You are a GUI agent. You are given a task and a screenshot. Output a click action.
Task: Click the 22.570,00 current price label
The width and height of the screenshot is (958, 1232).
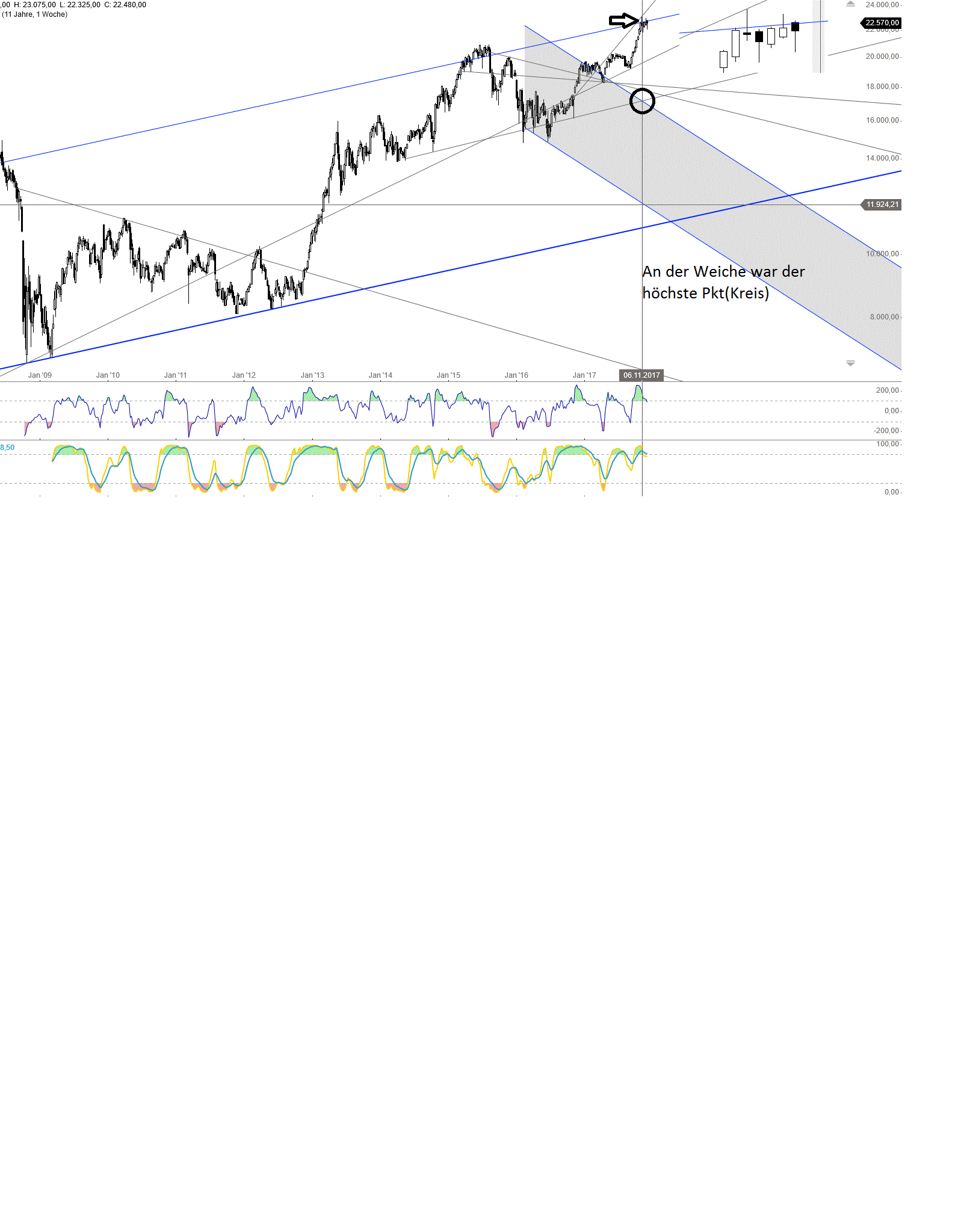click(x=882, y=23)
